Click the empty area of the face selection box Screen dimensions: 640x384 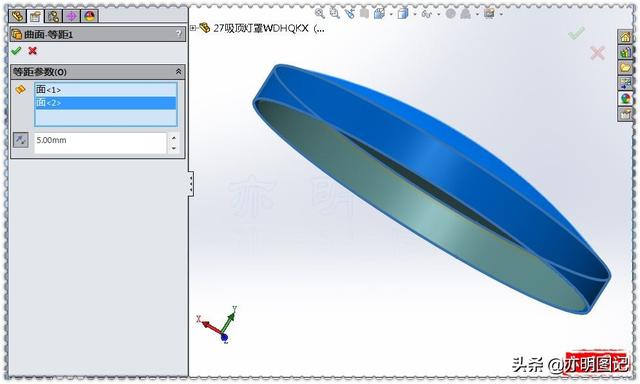(106, 117)
